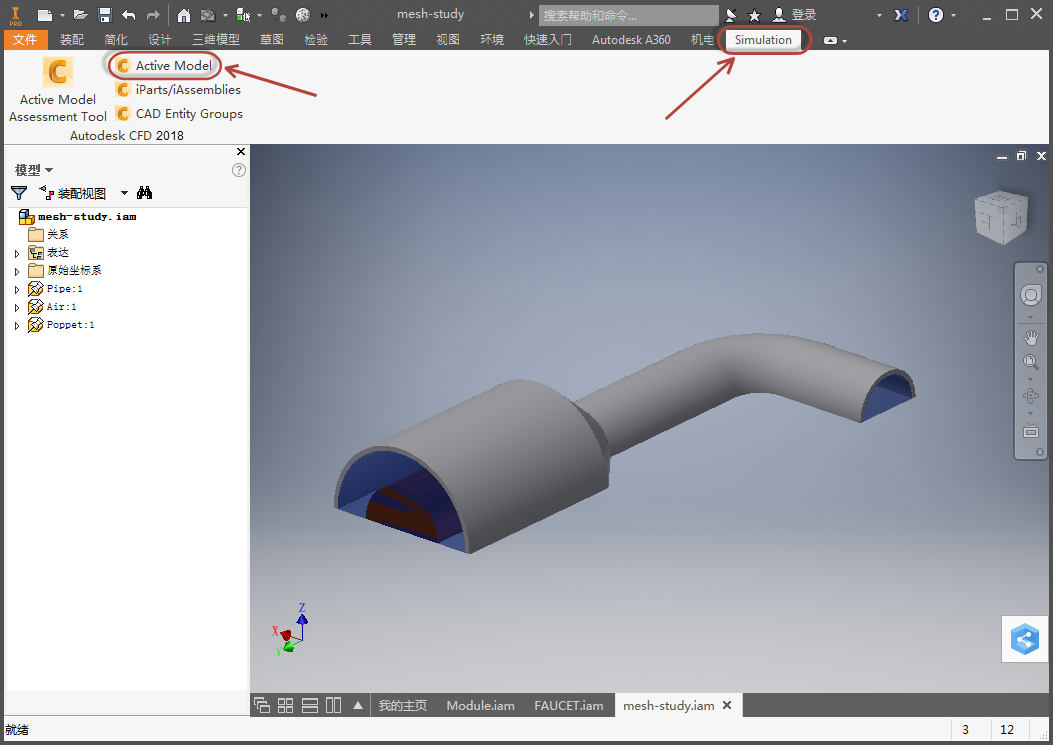Screen dimensions: 1053x745
Task: Open the sign-in dropdown arrow
Action: pos(879,15)
